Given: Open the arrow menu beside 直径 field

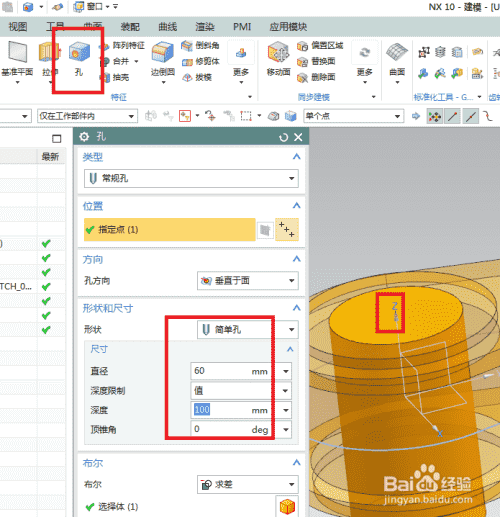Looking at the screenshot, I should coord(286,371).
